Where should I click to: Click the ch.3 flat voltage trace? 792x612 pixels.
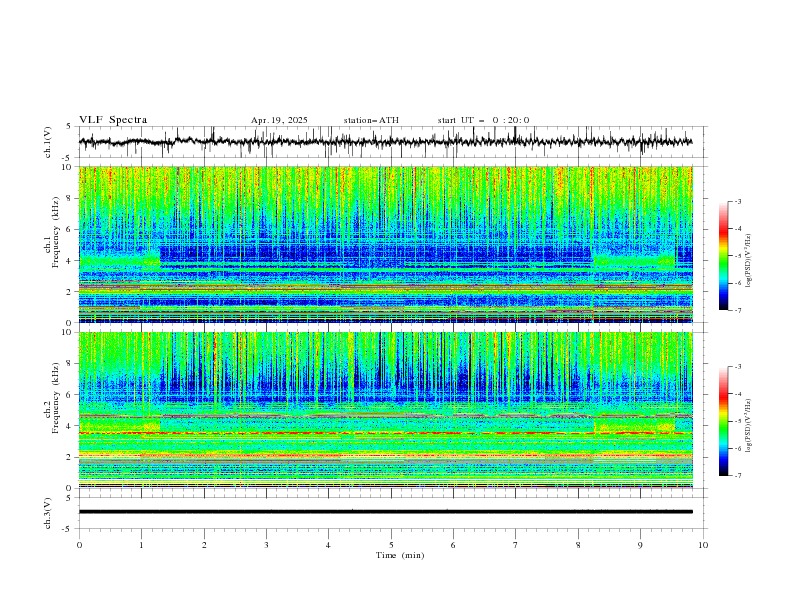(385, 512)
